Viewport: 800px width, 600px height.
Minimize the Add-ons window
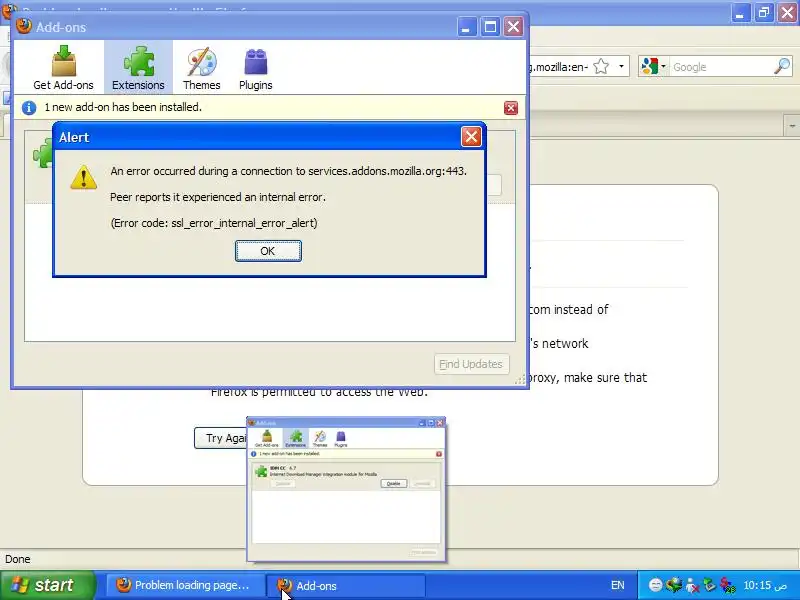click(x=466, y=27)
